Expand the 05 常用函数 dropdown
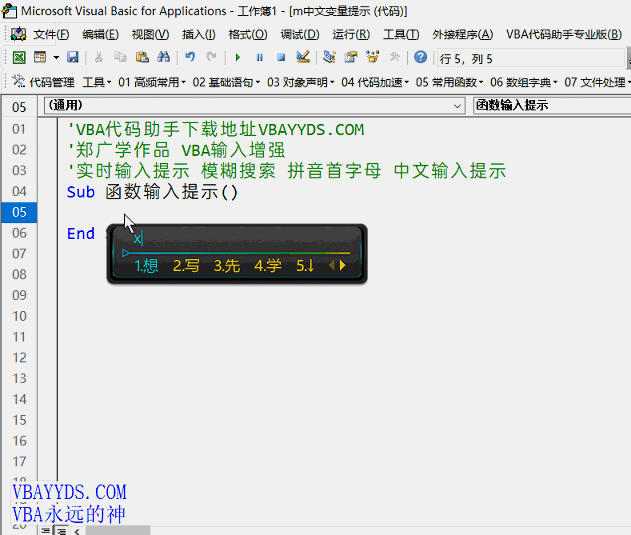631x535 pixels. click(x=449, y=82)
